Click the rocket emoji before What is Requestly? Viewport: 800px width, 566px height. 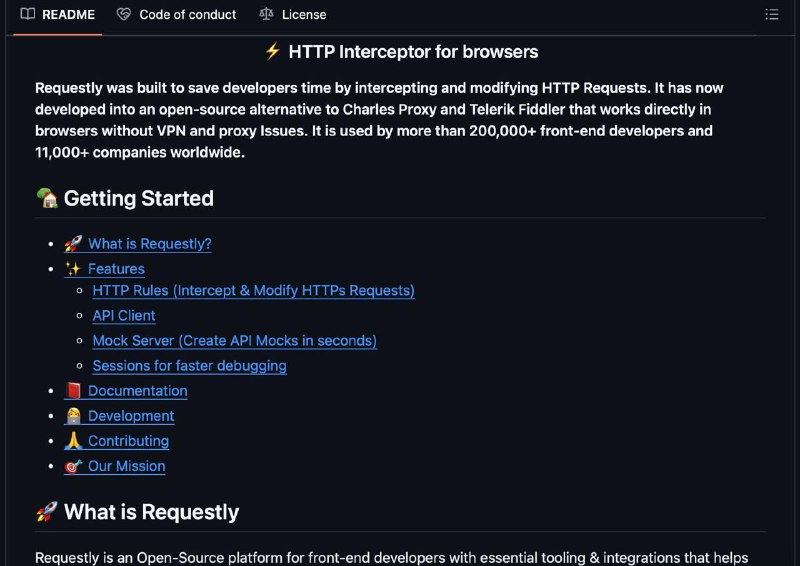(73, 244)
